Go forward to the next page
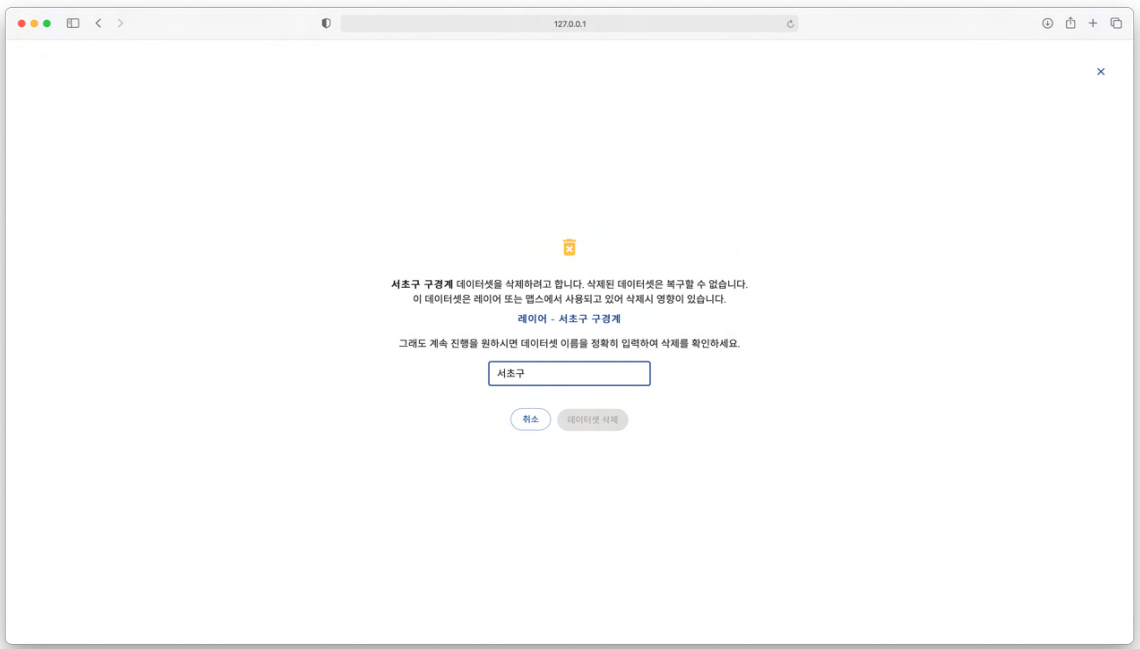 120,23
